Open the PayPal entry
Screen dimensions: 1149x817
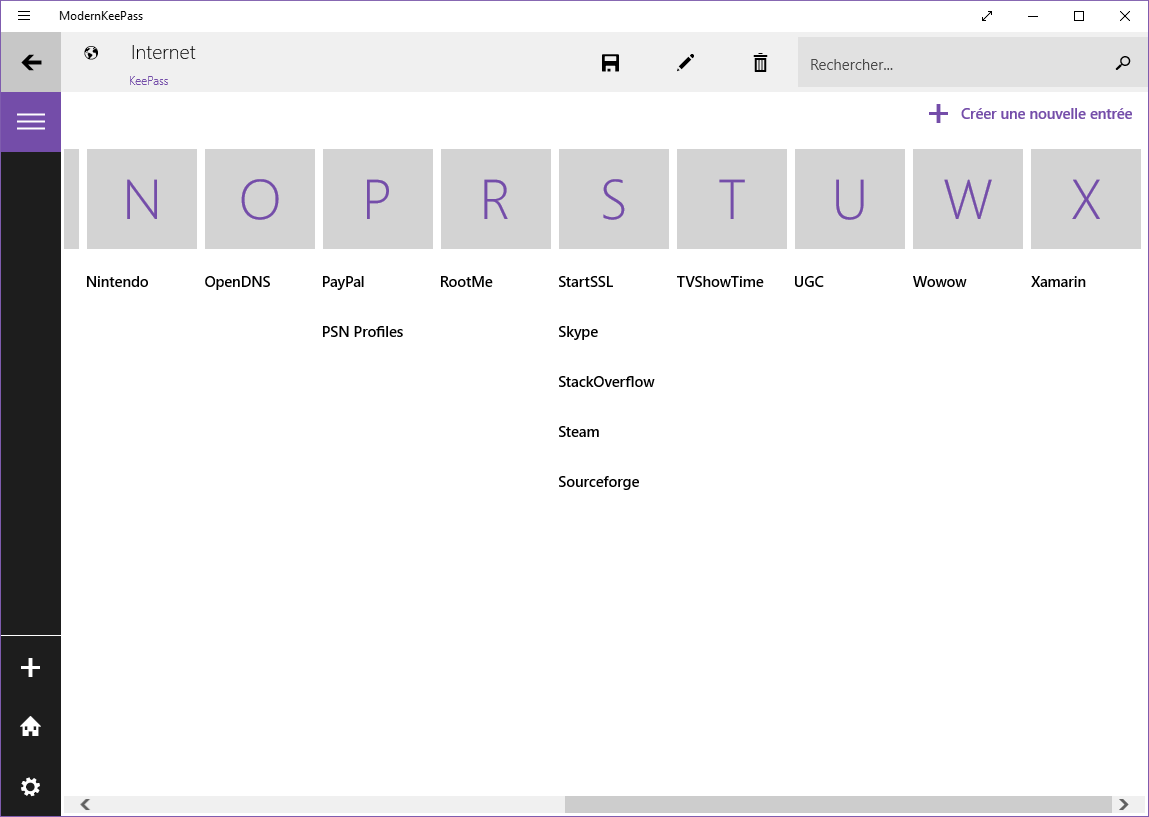343,282
